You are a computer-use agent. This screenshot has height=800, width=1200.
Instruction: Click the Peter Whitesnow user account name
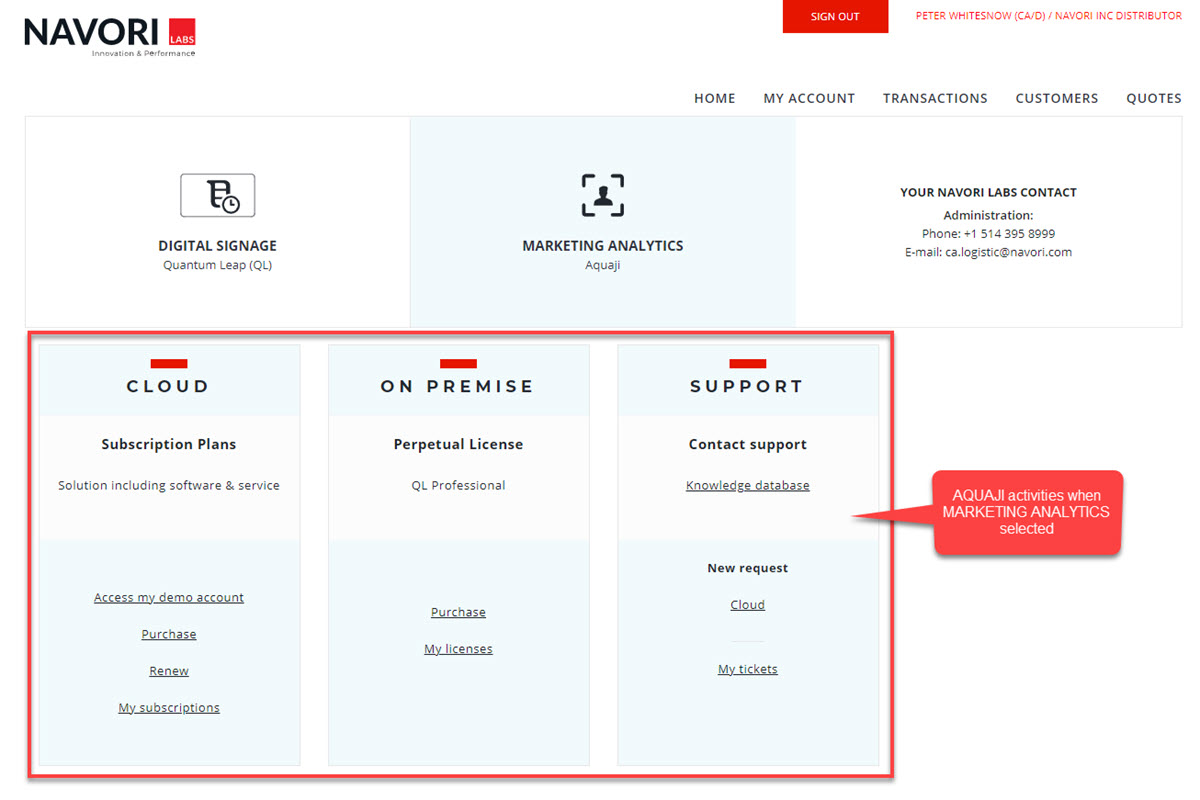click(x=1048, y=16)
